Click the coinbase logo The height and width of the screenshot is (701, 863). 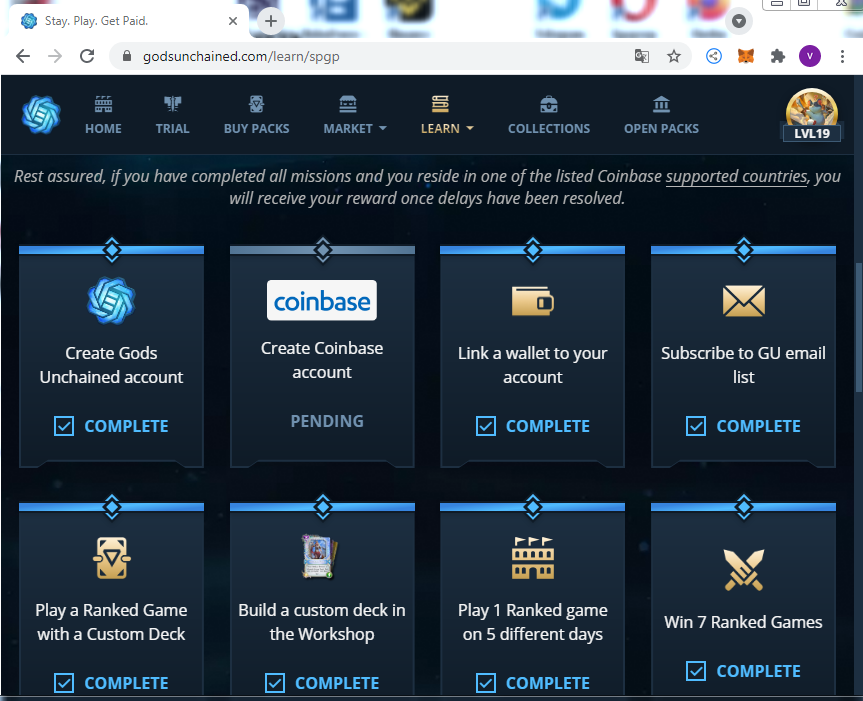coord(322,300)
